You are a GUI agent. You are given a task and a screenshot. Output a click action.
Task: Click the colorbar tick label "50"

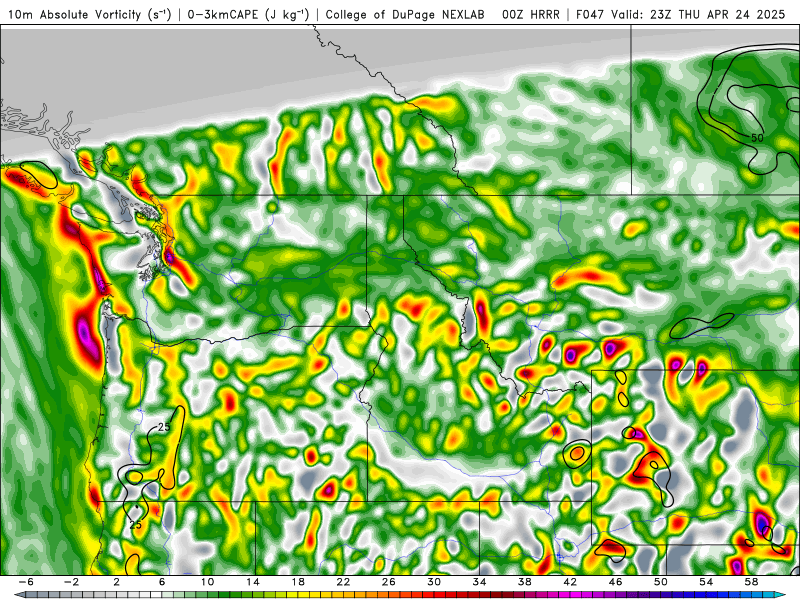tap(661, 582)
